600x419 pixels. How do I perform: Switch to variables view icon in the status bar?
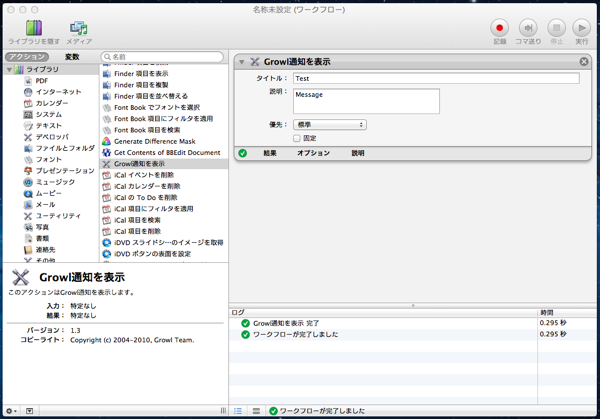point(256,411)
